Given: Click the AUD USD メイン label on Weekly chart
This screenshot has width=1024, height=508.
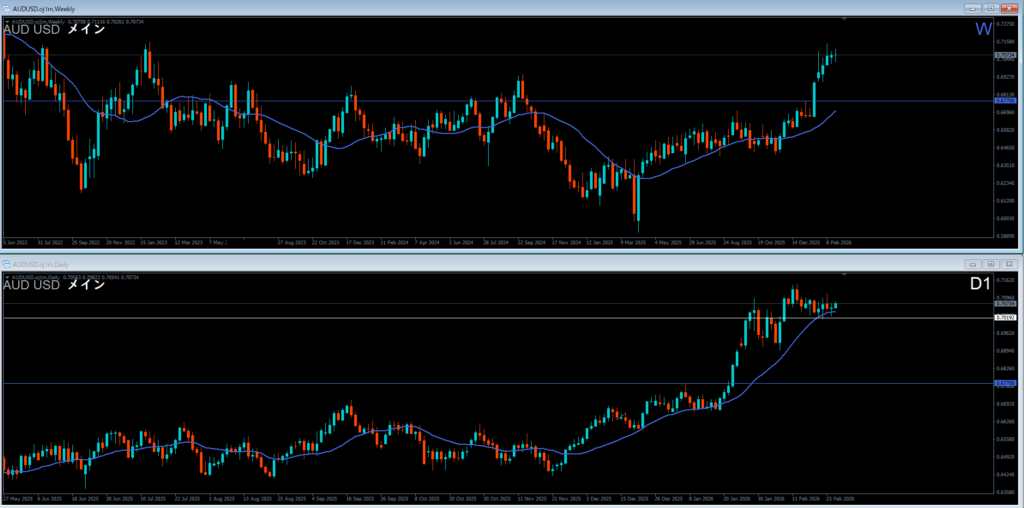Looking at the screenshot, I should point(53,29).
